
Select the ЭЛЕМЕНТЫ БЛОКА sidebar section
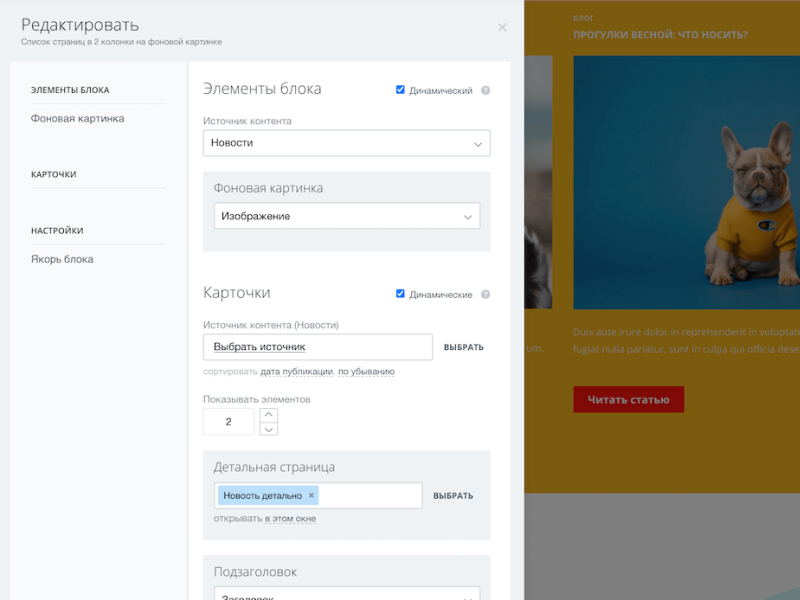[70, 90]
